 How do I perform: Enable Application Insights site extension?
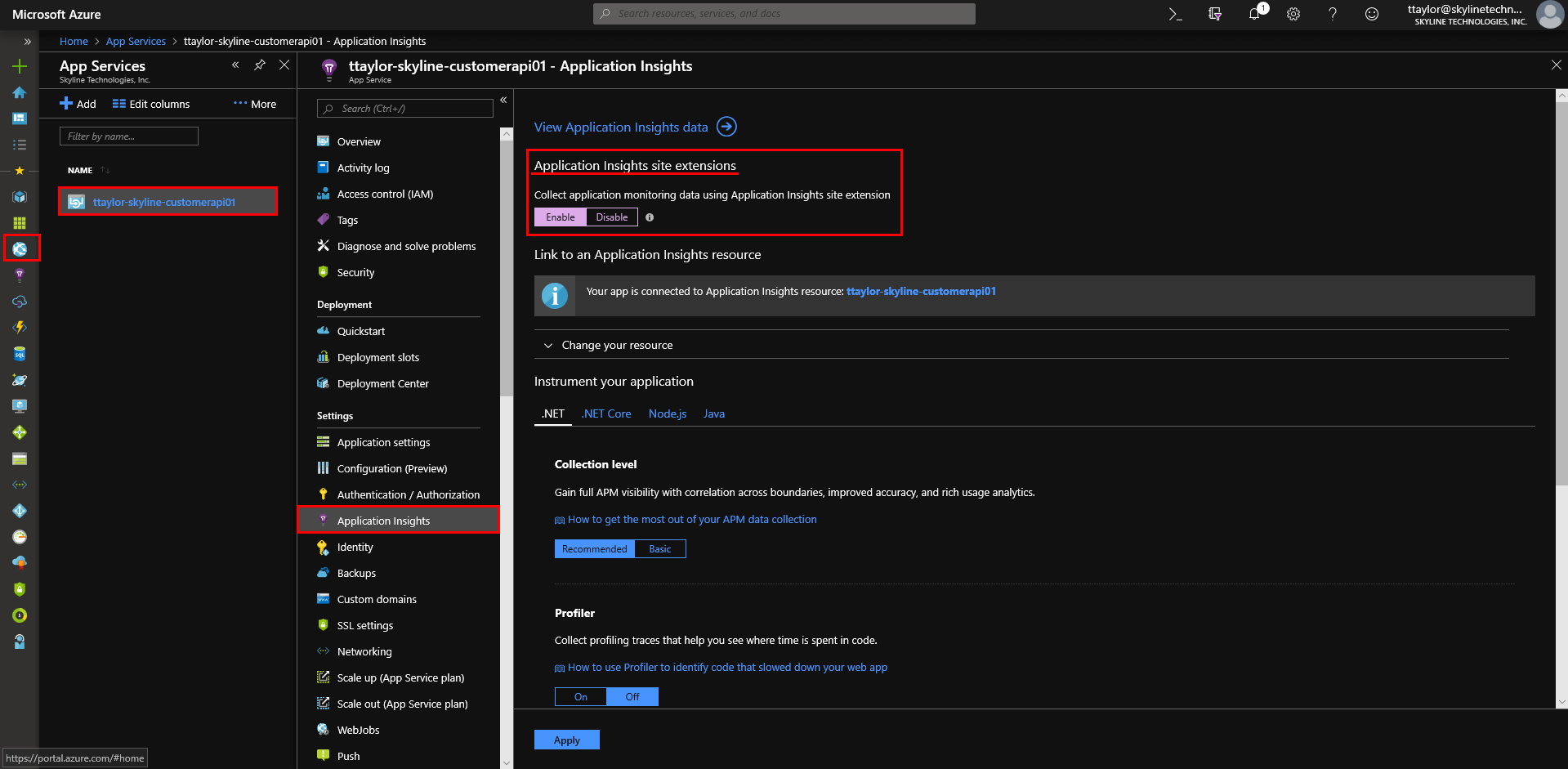(x=561, y=217)
